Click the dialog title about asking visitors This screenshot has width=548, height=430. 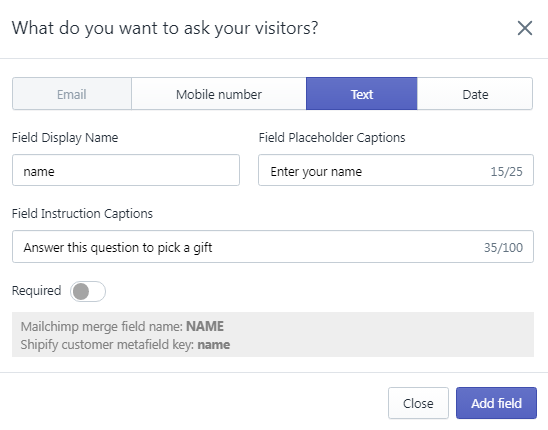pyautogui.click(x=165, y=28)
